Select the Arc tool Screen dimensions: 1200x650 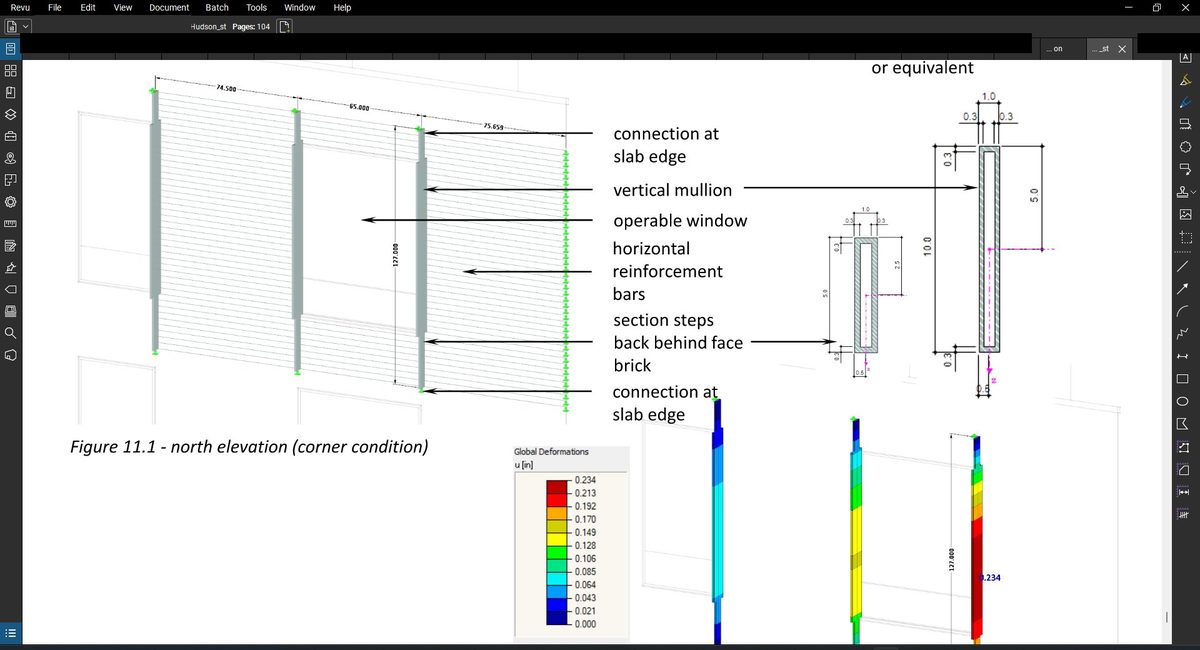1184,311
